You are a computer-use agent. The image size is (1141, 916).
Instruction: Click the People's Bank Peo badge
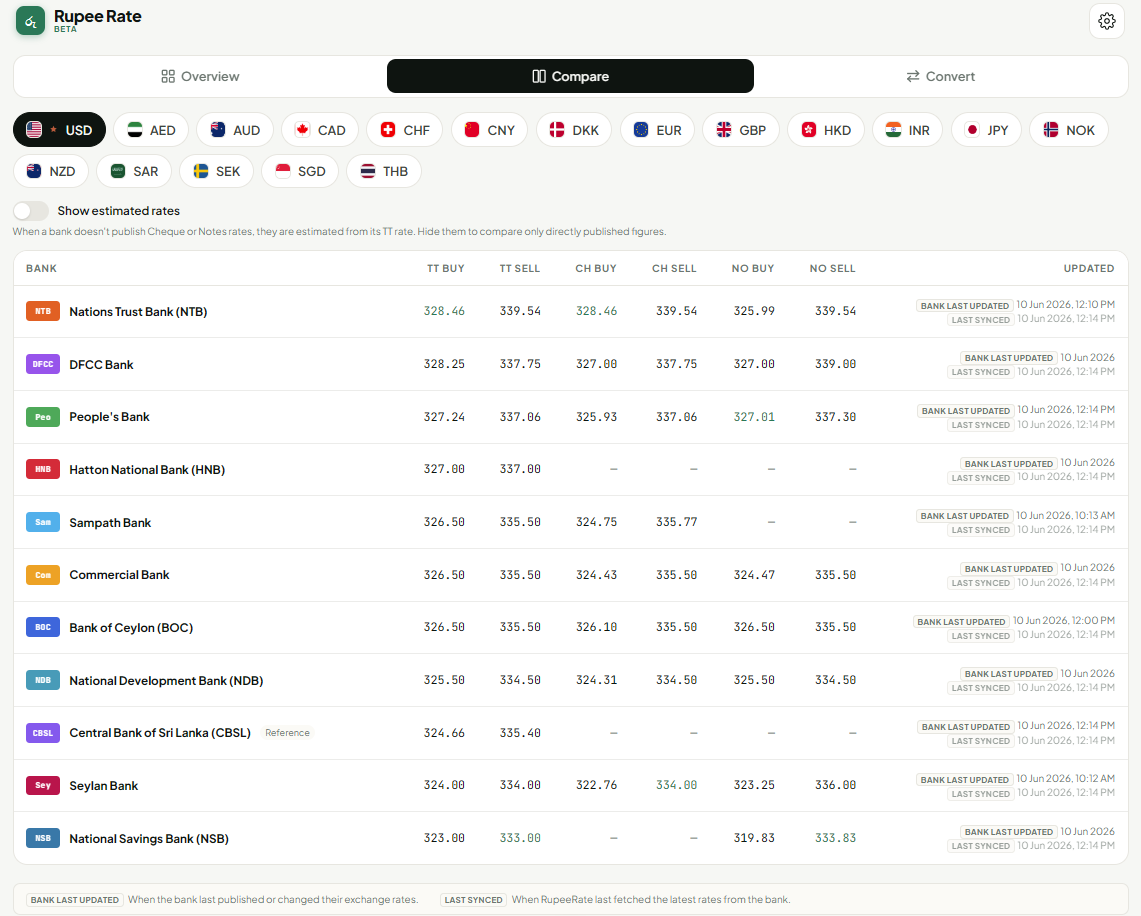tap(43, 417)
